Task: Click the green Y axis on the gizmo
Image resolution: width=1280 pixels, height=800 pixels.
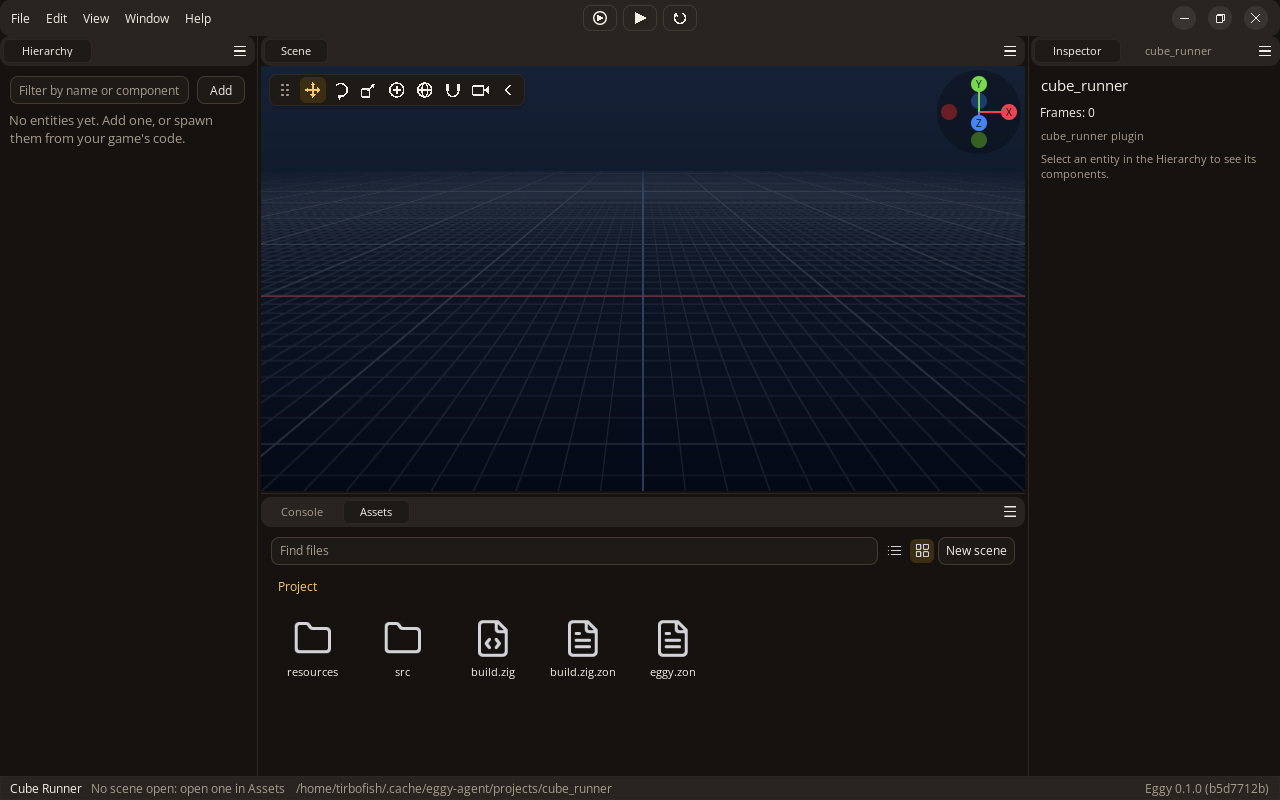Action: [x=979, y=84]
